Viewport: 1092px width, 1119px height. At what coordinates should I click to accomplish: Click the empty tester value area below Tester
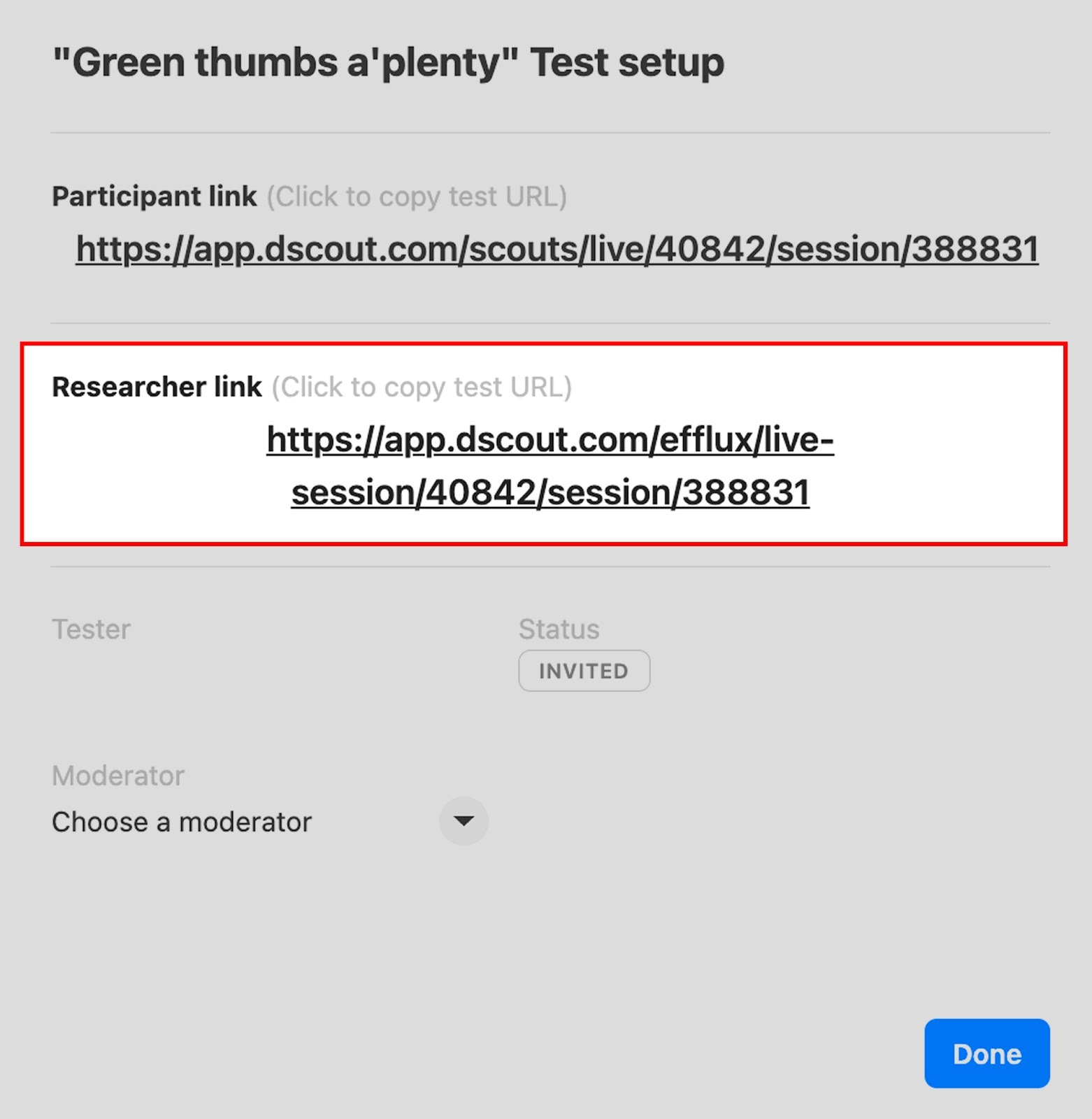pos(210,671)
